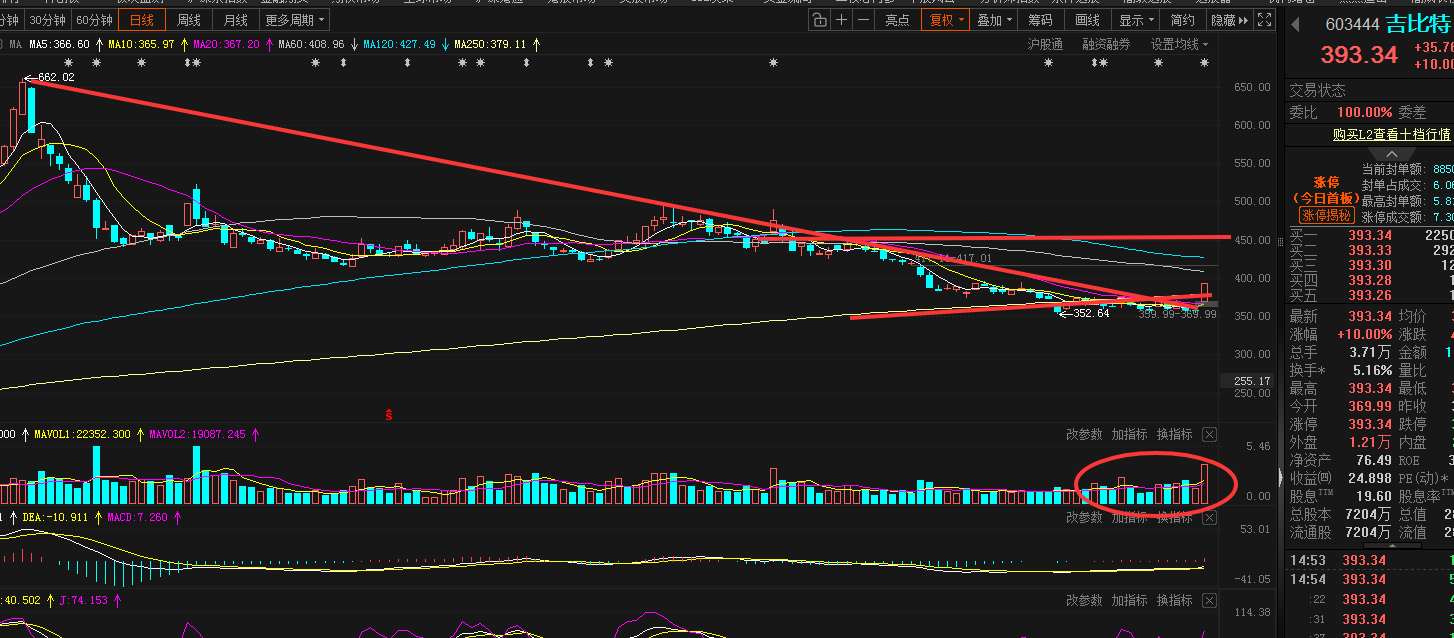The image size is (1454, 638).
Task: Open the window layout icon beside 隐藏
Action: click(x=1264, y=20)
